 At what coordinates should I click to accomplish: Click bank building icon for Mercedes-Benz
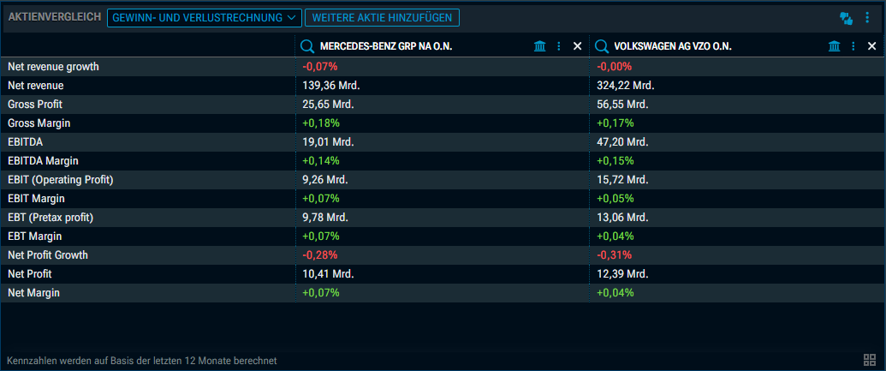(540, 47)
